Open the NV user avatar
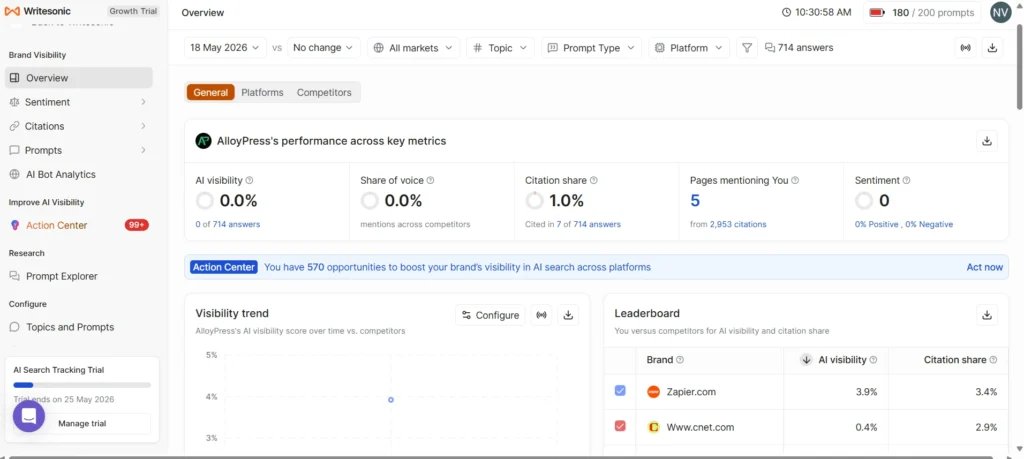Screen dimensions: 1024x459 [x=1000, y=12]
